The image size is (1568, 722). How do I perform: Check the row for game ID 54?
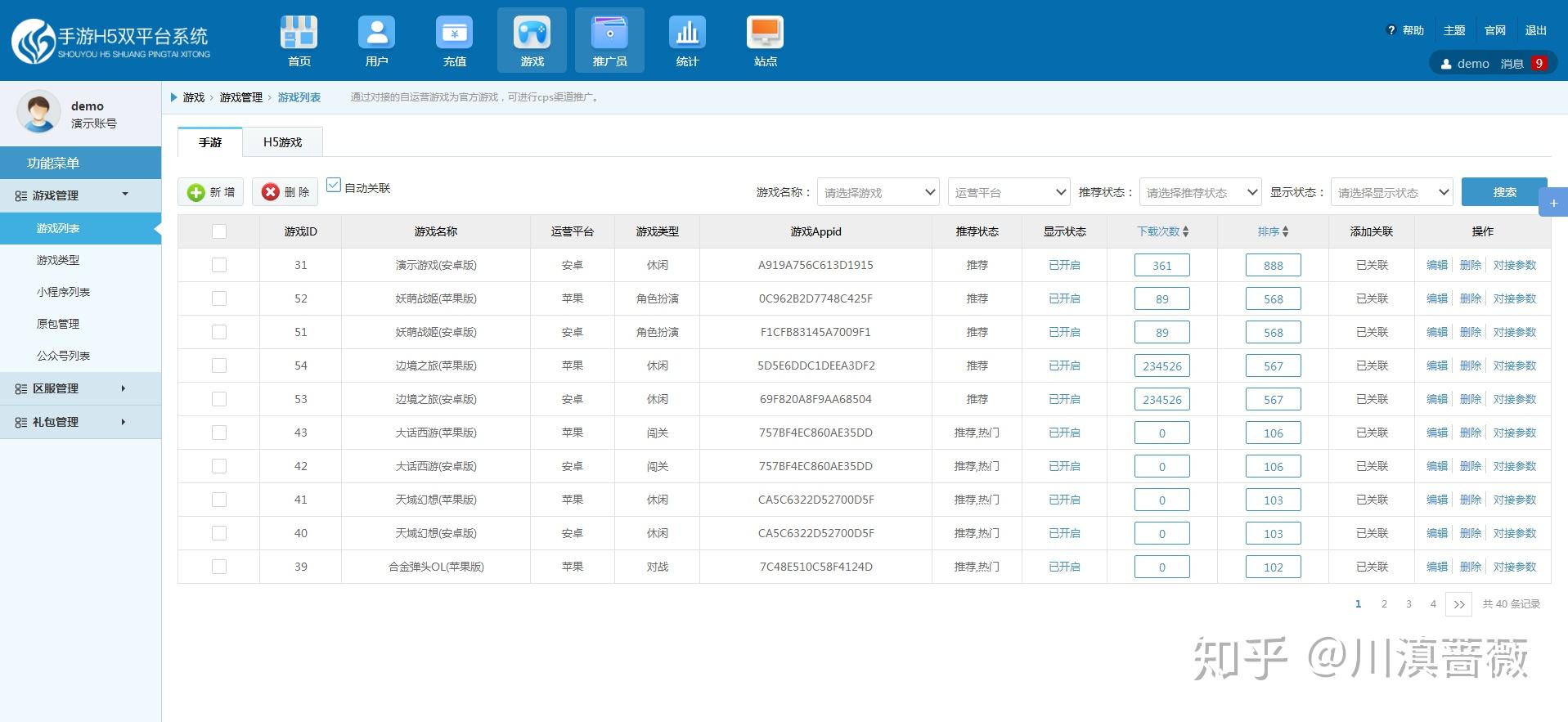(x=218, y=365)
